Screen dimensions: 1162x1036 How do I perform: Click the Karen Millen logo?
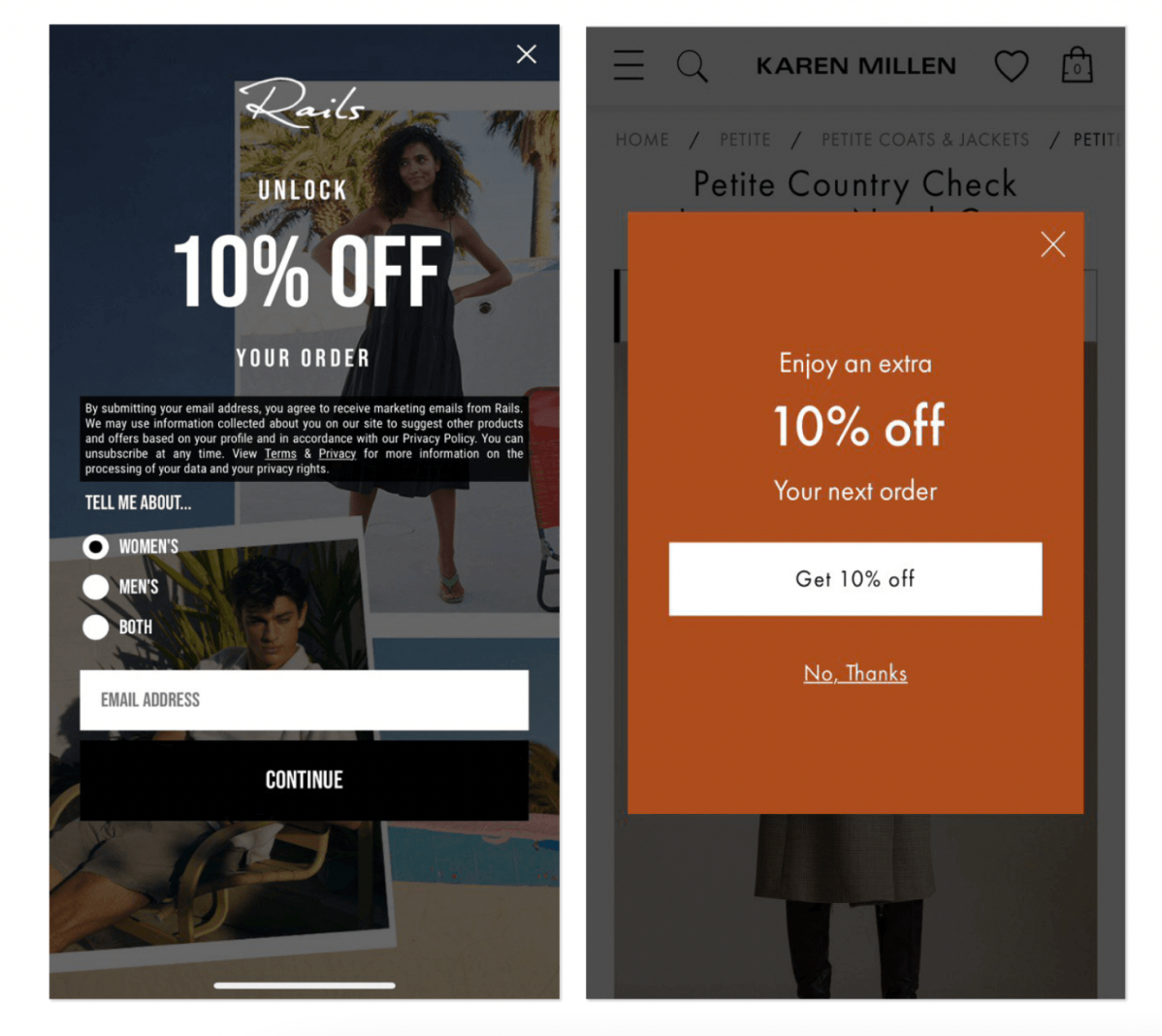tap(855, 66)
